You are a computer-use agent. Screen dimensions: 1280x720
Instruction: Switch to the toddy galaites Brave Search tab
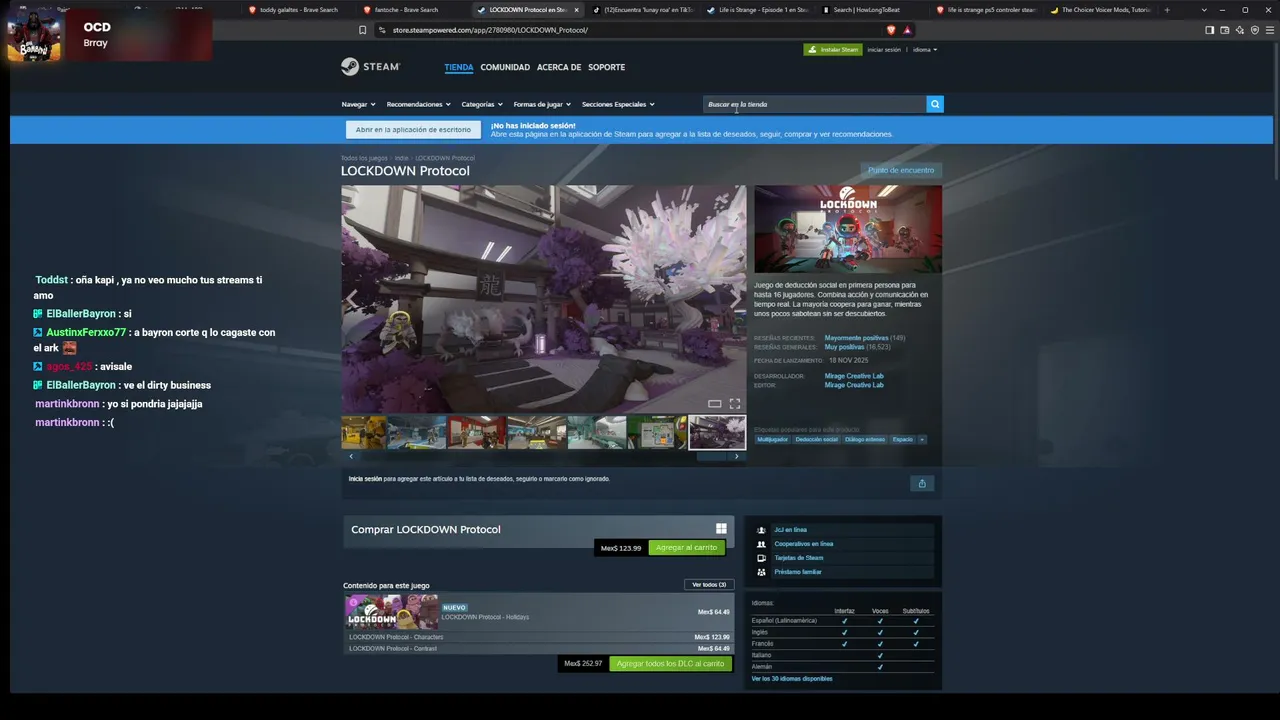point(299,10)
